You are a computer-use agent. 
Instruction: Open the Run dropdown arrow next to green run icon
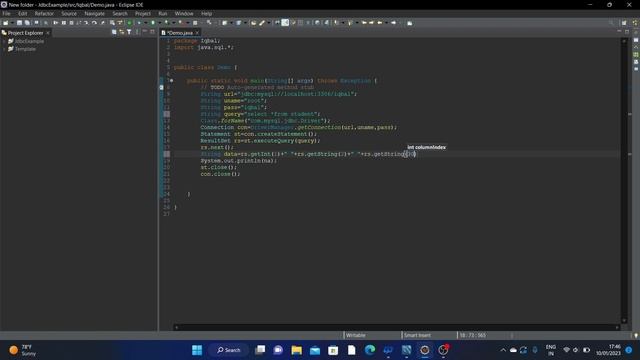click(x=160, y=23)
